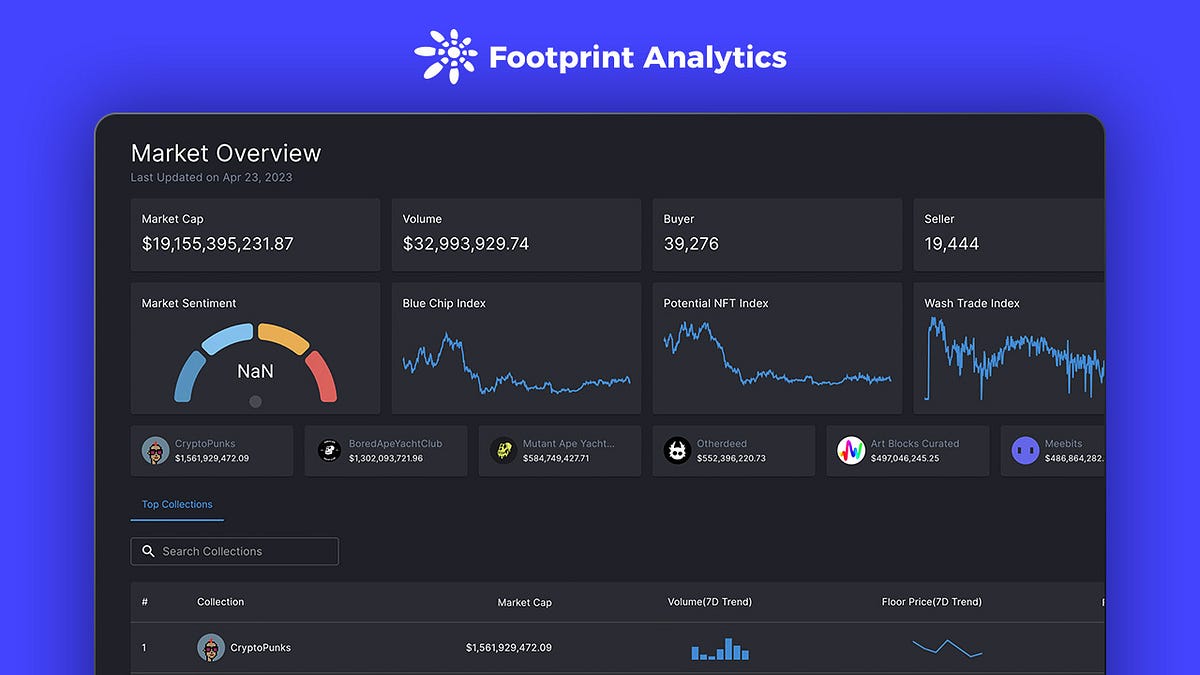This screenshot has width=1200, height=675.
Task: Select the Mutant Ape Yacht Club icon
Action: [x=503, y=451]
